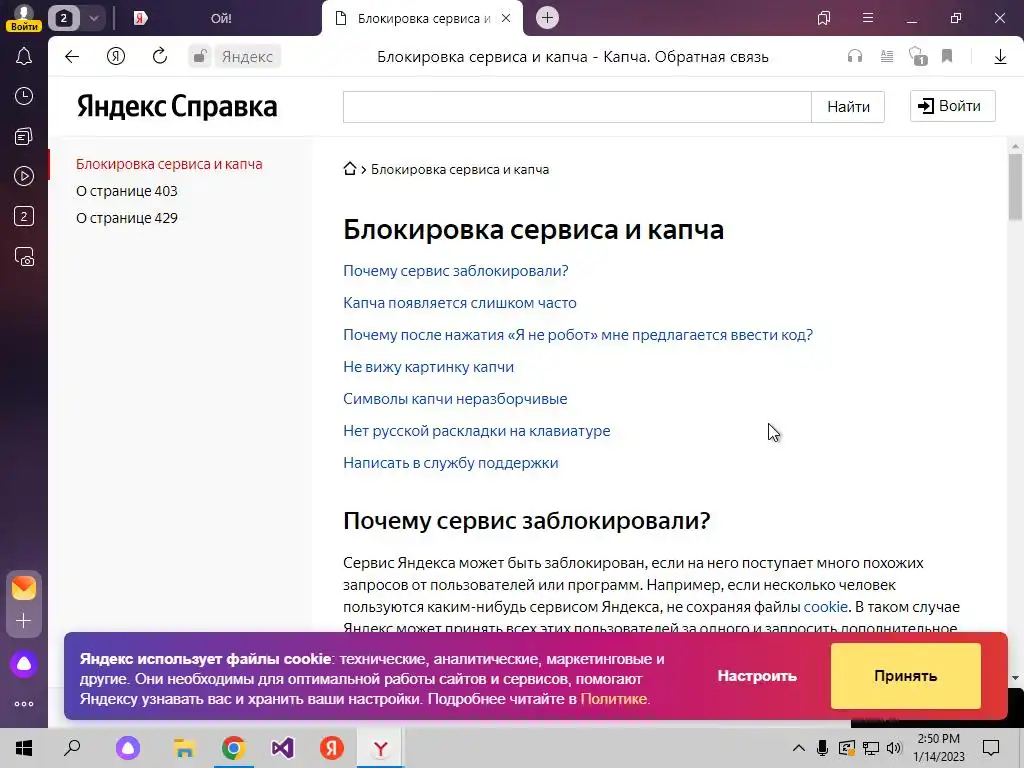Open Windows taskbar search
Viewport: 1024px width, 768px height.
click(72, 748)
